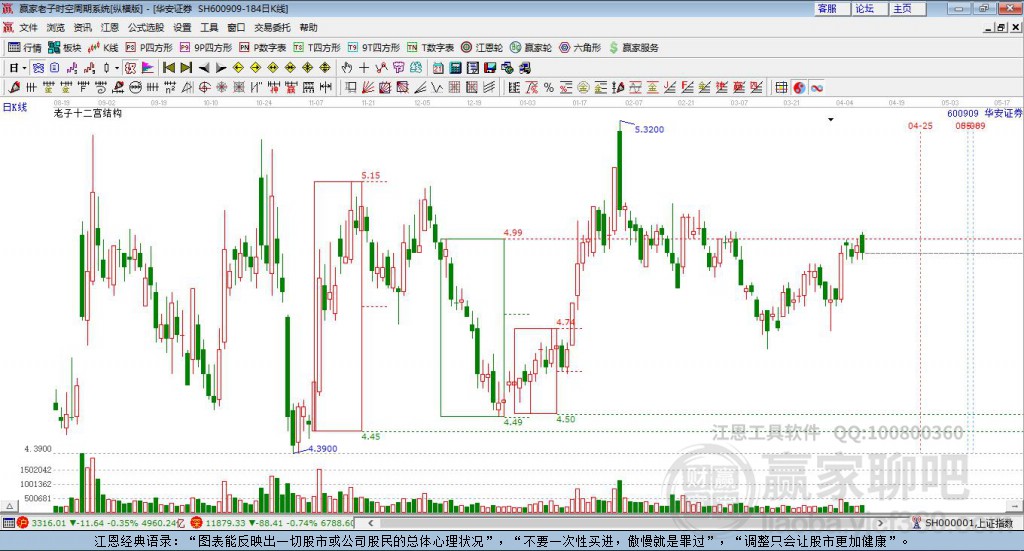The image size is (1024, 551).
Task: Expand the candlestick style dropdown arrow
Action: [x=117, y=68]
